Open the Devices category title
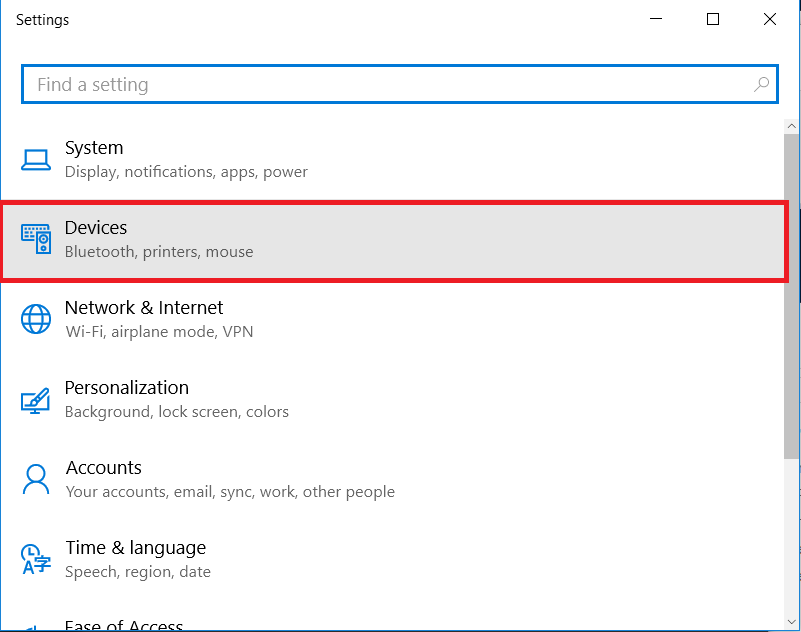 point(96,228)
